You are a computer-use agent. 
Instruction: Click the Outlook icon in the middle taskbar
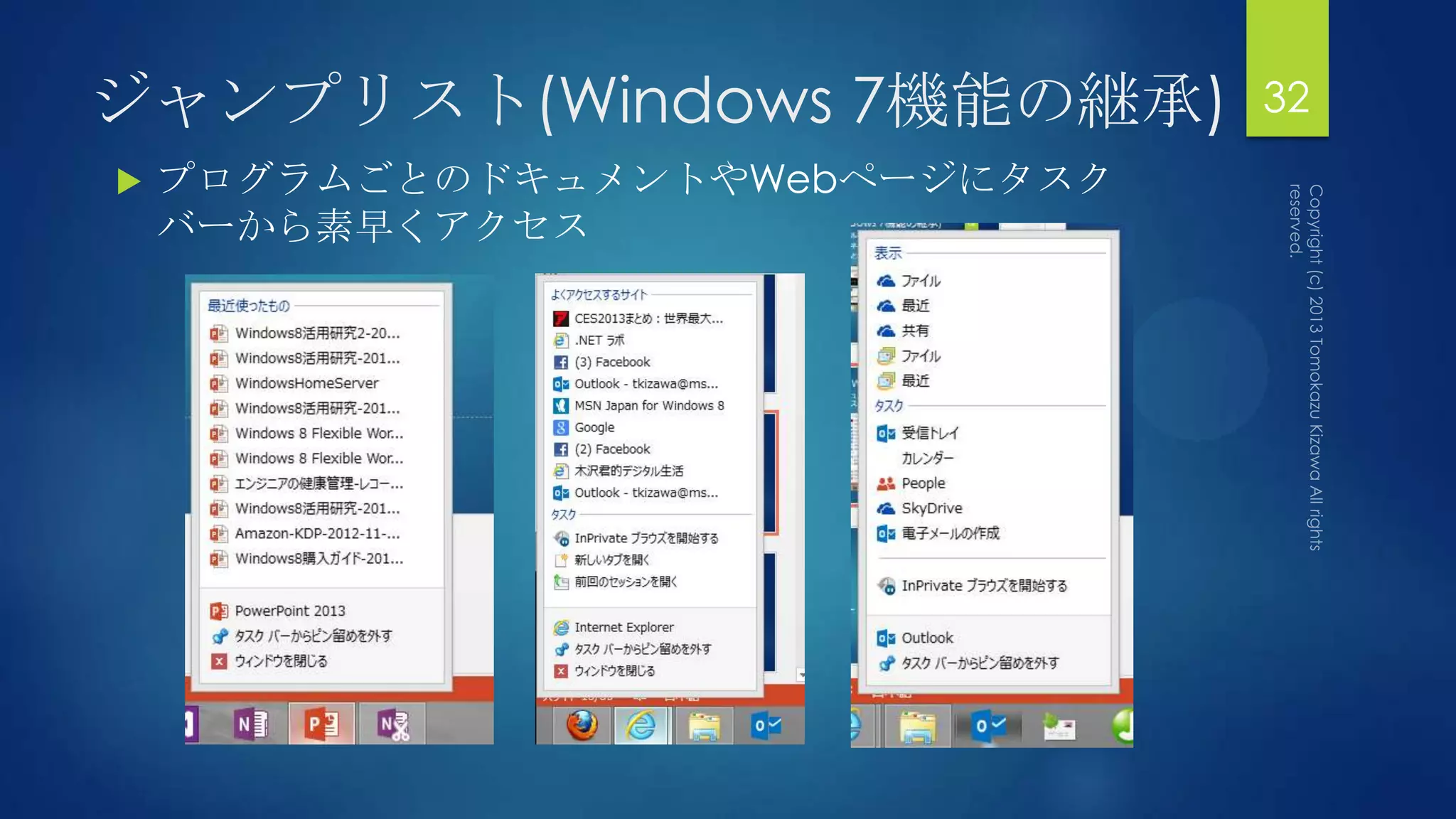click(x=766, y=726)
